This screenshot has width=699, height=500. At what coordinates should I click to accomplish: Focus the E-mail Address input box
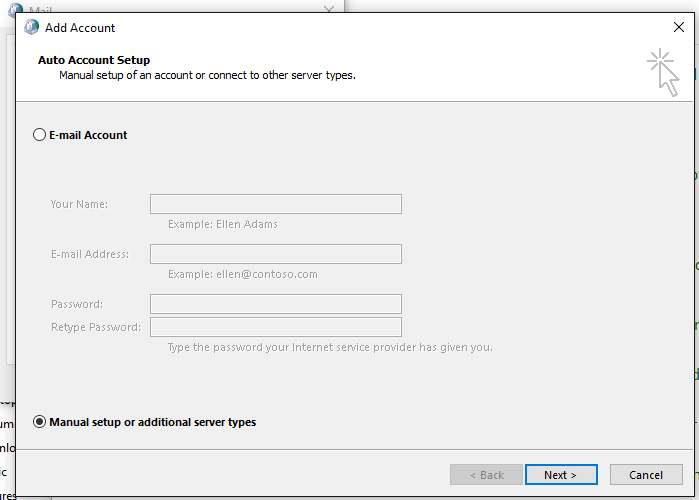[x=275, y=254]
